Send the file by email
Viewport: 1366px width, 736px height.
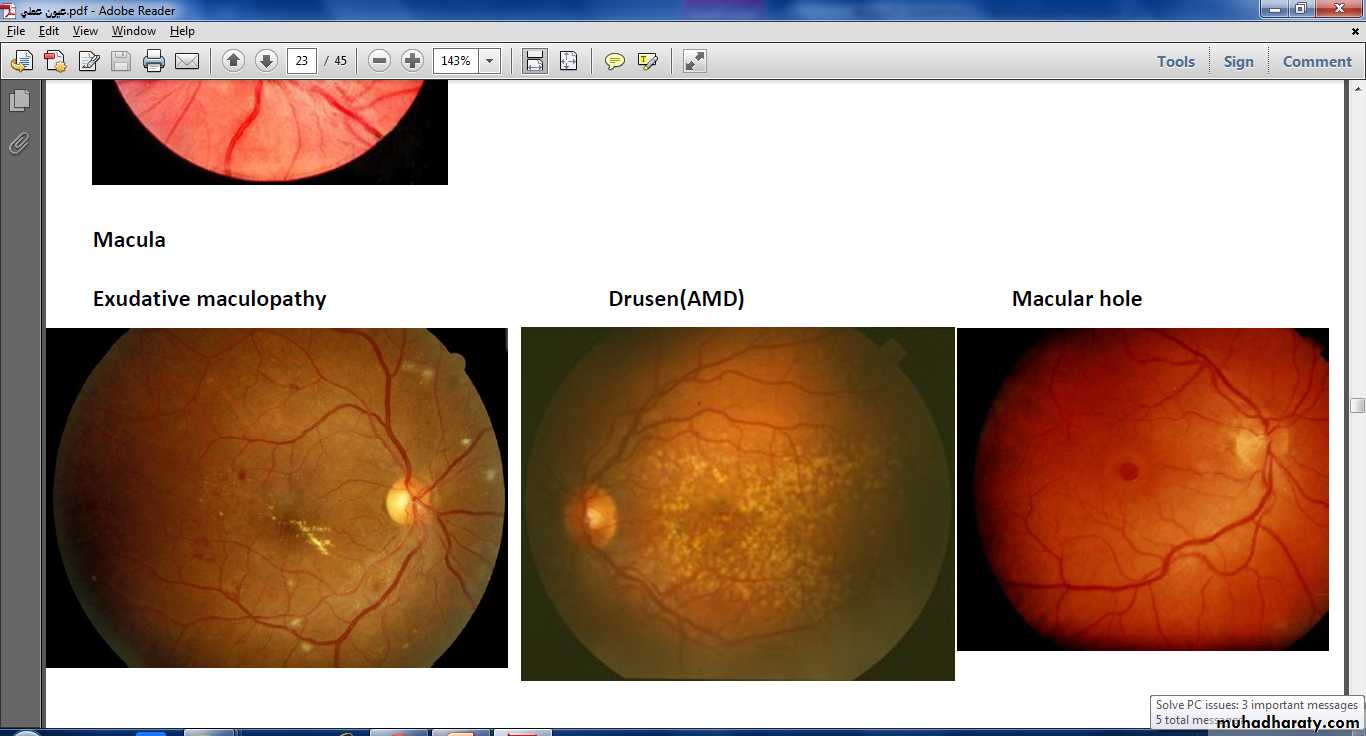pyautogui.click(x=187, y=61)
